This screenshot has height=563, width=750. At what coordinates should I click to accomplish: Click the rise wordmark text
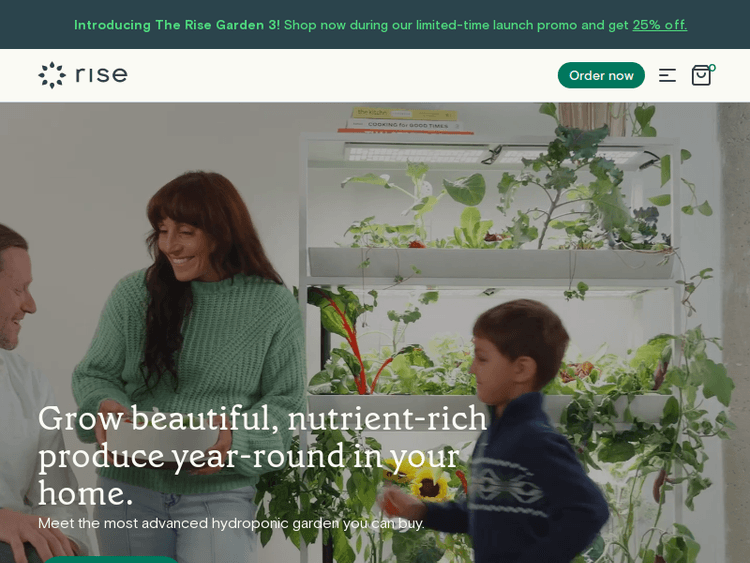(101, 75)
